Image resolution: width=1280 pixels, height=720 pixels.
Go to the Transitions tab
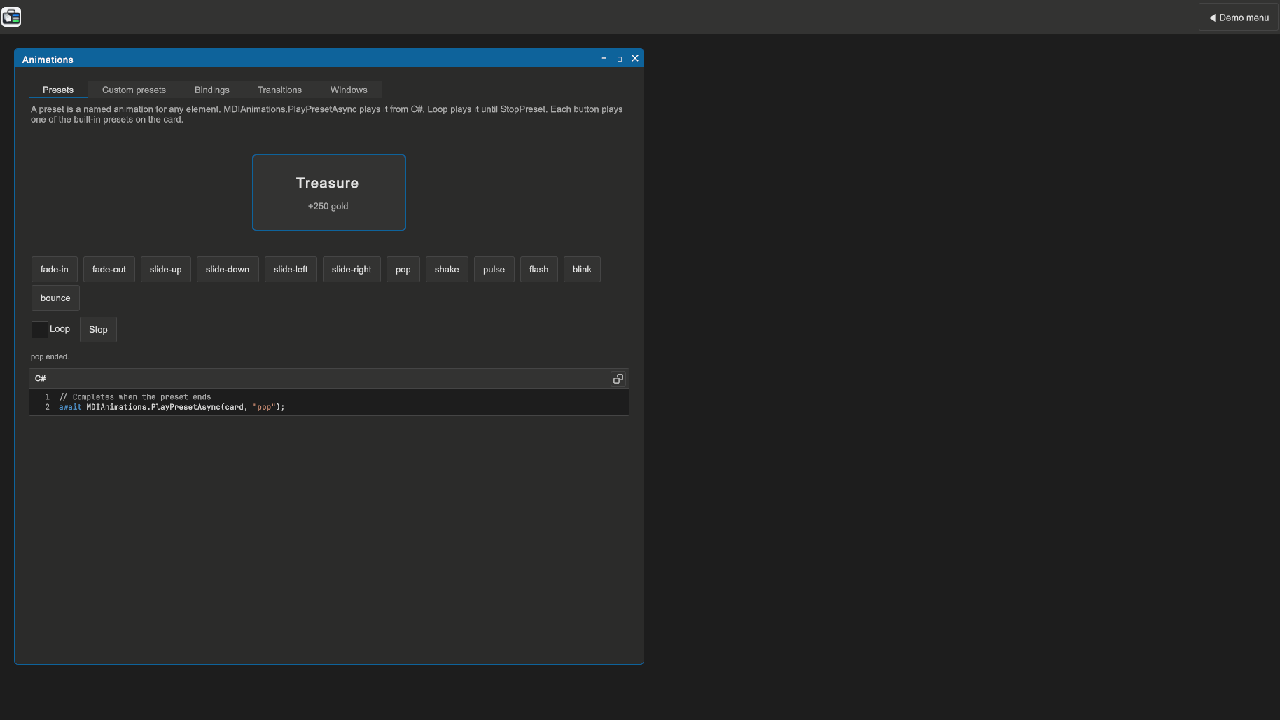coord(280,90)
